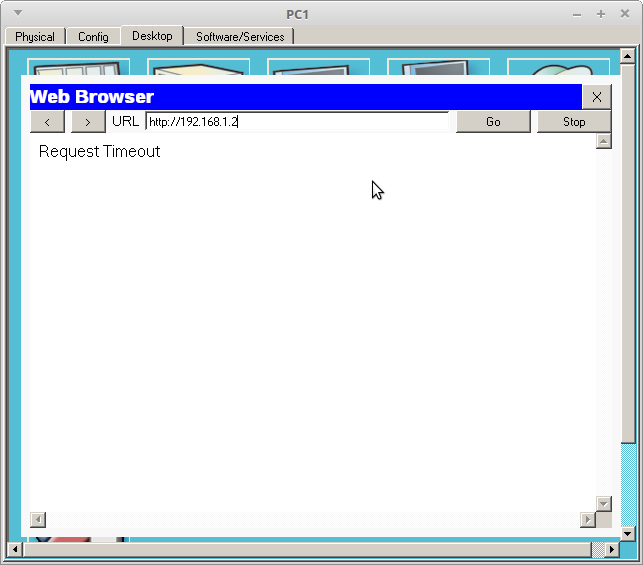Focus the URL input field
Screen dimensions: 643x565
297,122
